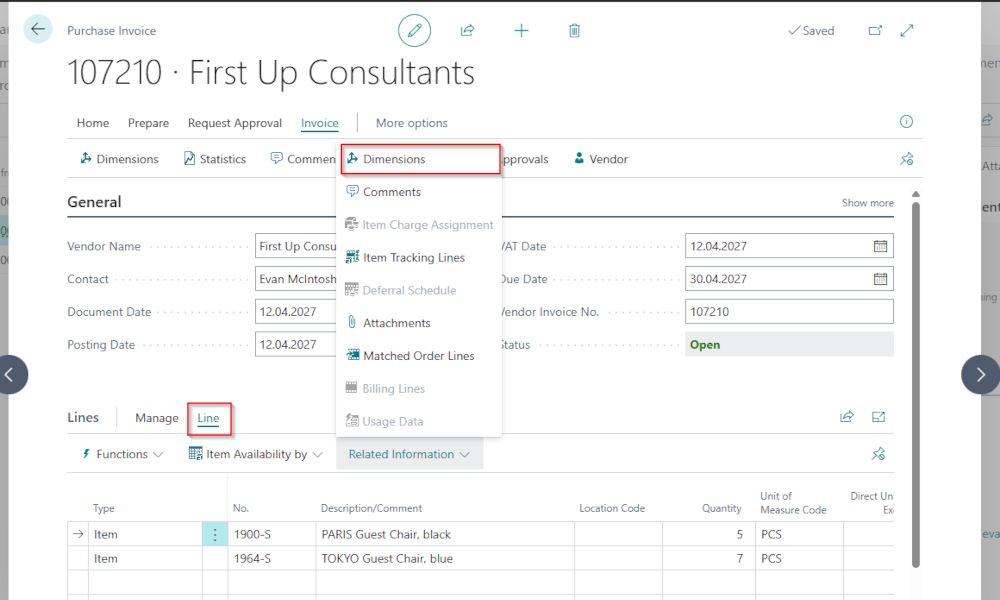The width and height of the screenshot is (1000, 600).
Task: Expand Lines part with the expand icon
Action: pos(878,417)
